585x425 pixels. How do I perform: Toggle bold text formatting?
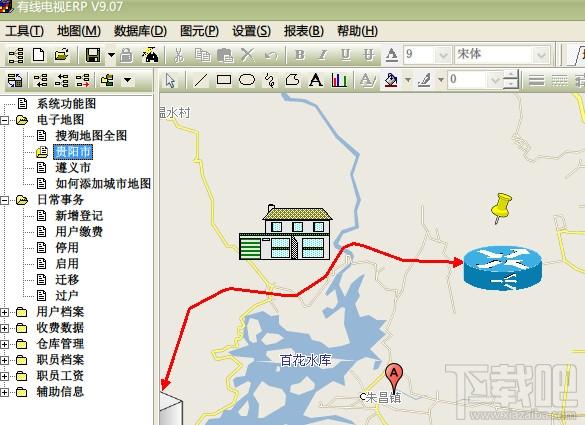pos(300,55)
